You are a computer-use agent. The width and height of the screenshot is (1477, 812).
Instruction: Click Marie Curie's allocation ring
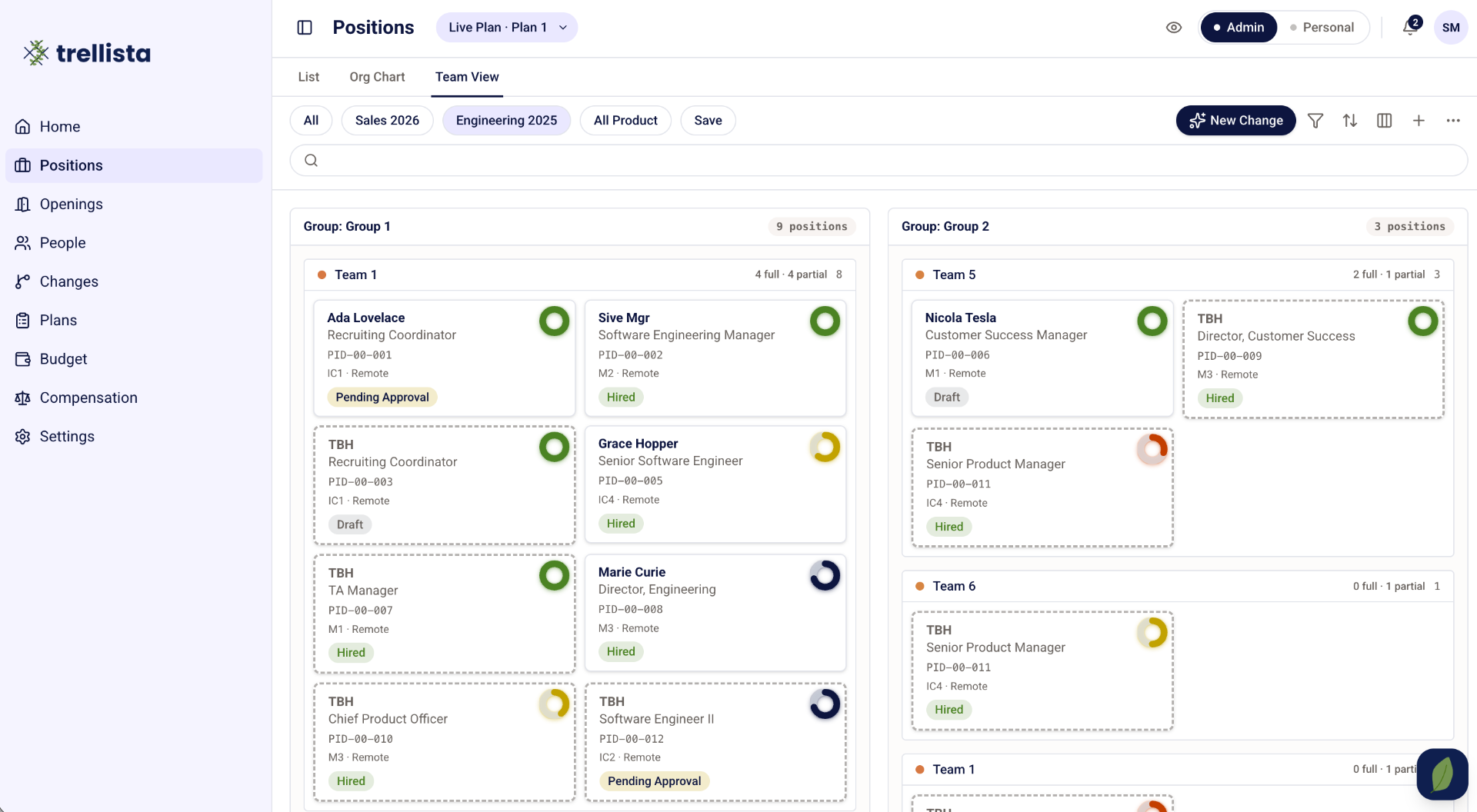pyautogui.click(x=825, y=575)
